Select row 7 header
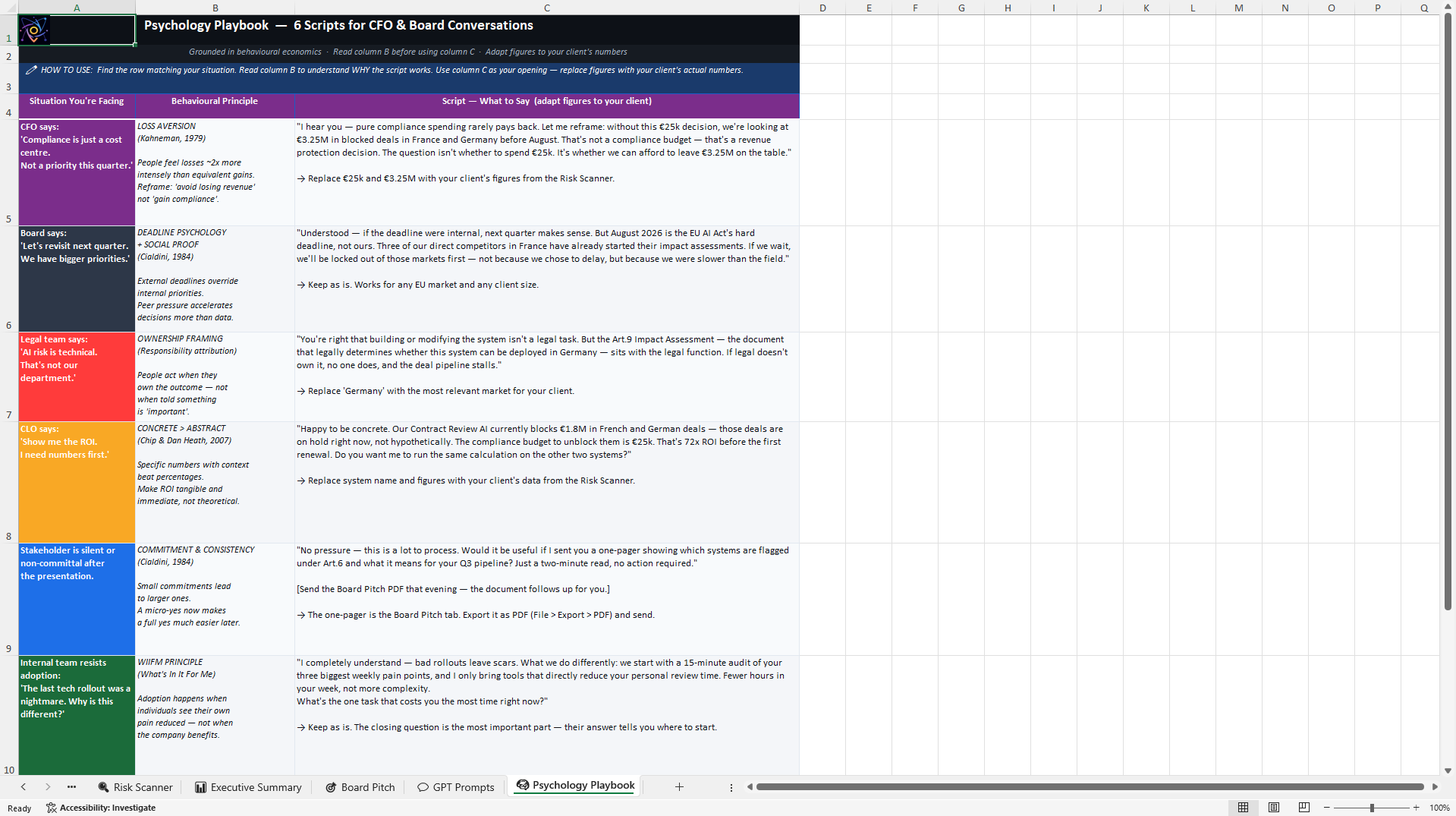This screenshot has height=816, width=1456. 9,376
